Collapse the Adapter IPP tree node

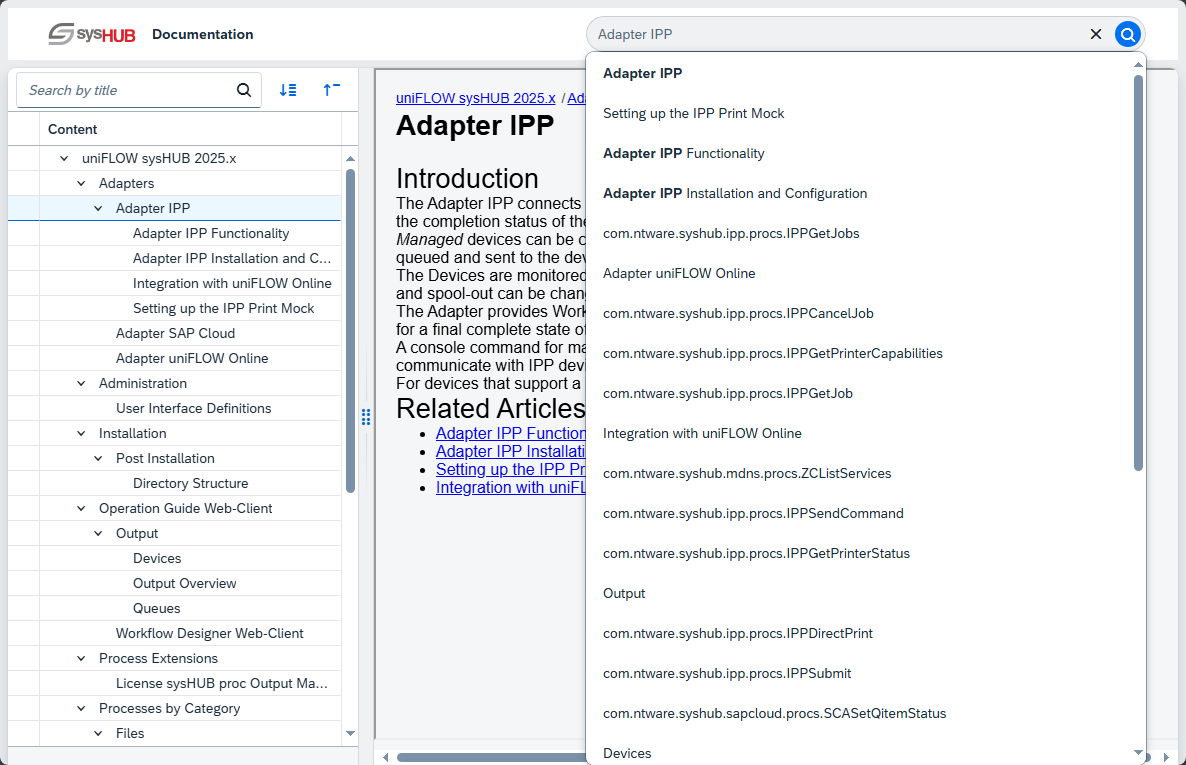click(98, 208)
